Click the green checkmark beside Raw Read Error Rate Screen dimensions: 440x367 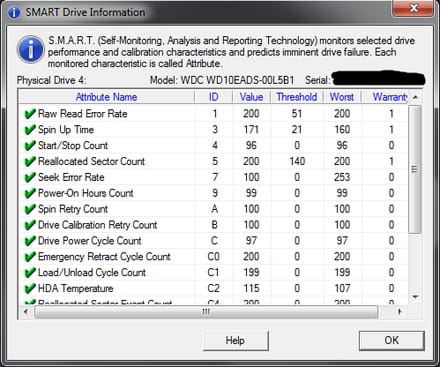[30, 113]
